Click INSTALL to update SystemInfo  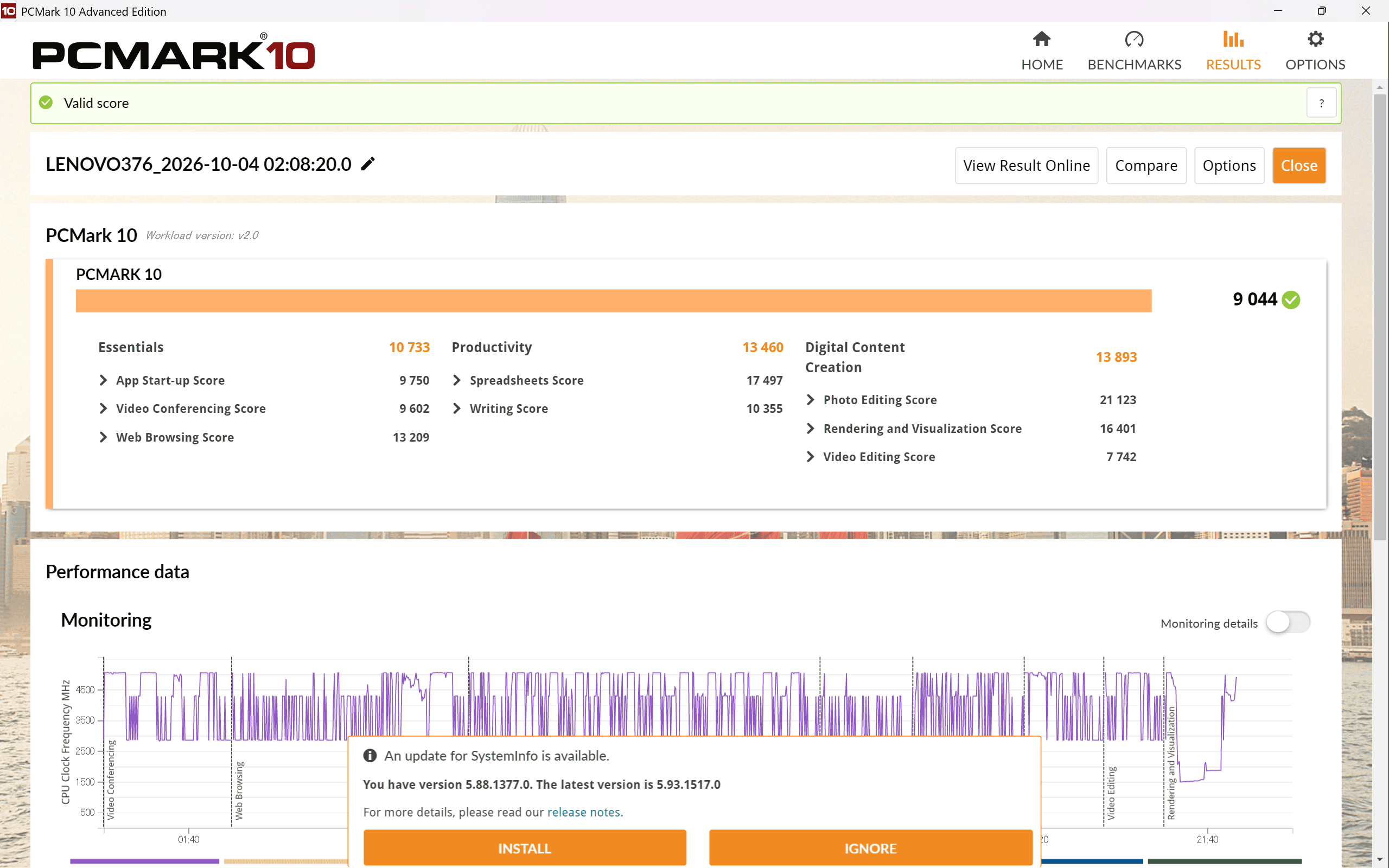point(525,847)
